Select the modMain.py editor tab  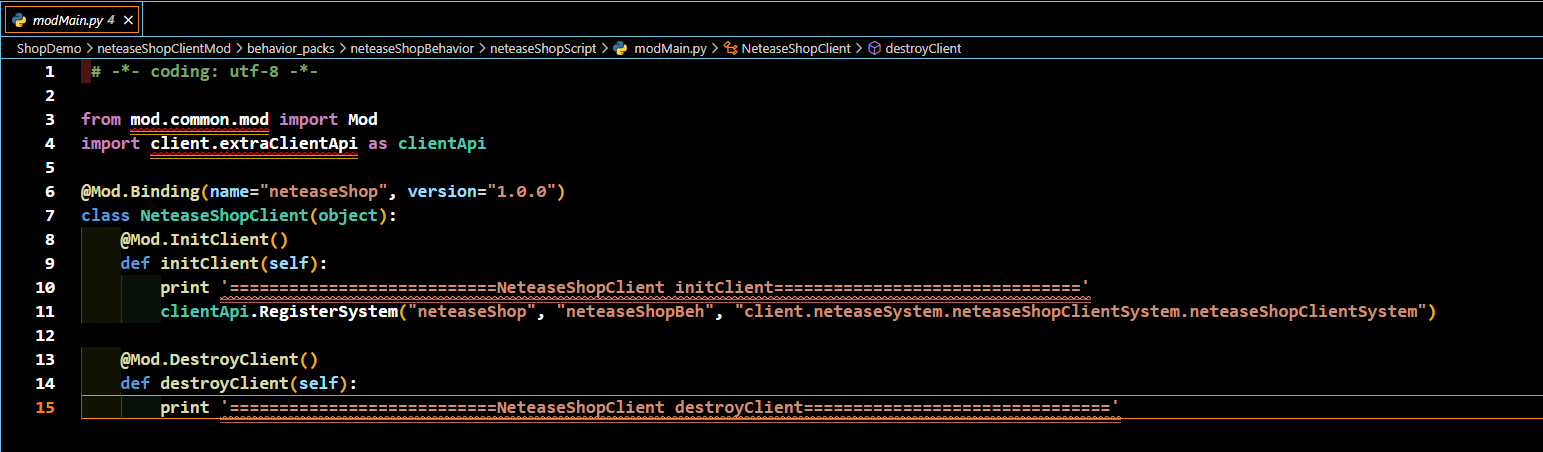point(71,19)
